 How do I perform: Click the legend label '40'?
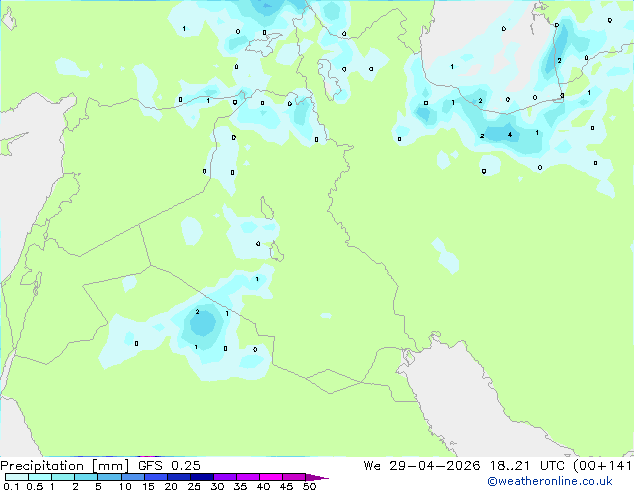263,486
